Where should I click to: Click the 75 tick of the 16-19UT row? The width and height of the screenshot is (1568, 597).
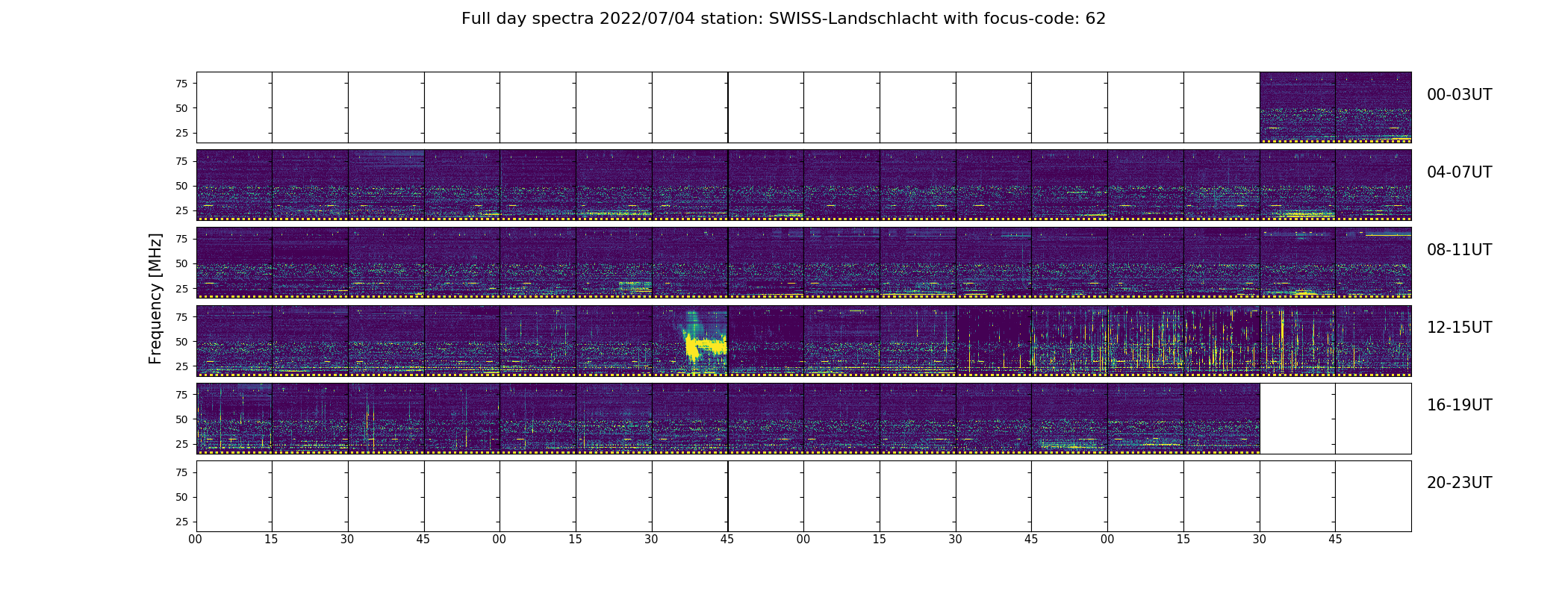(x=181, y=395)
